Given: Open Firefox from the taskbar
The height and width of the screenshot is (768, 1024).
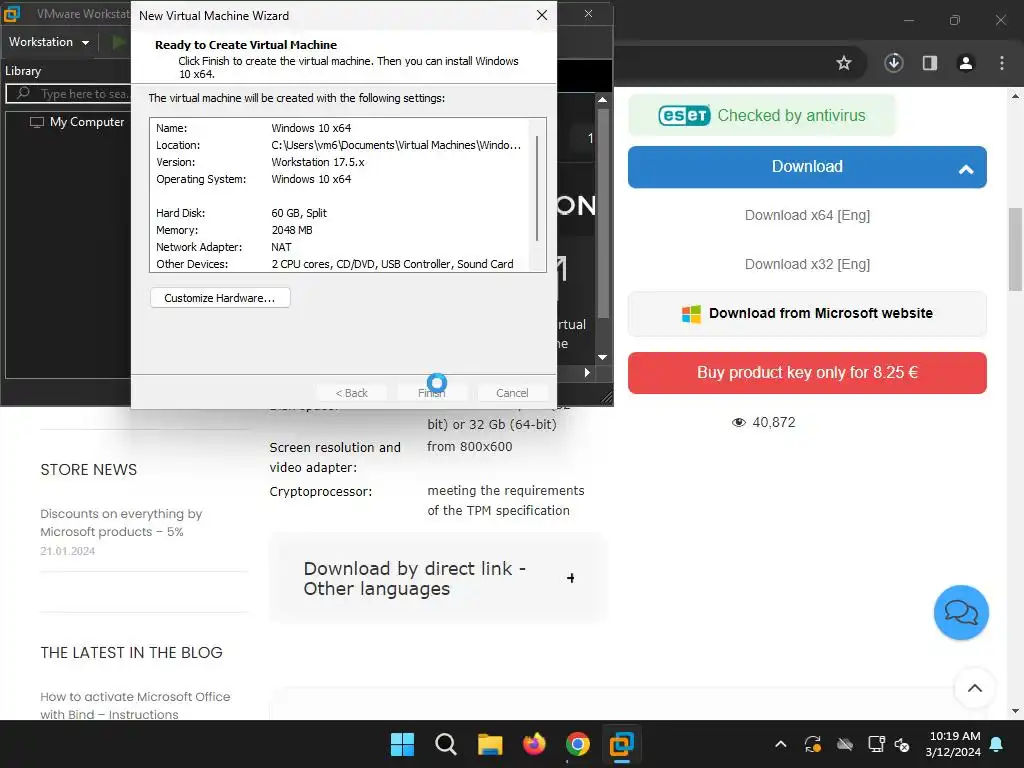Looking at the screenshot, I should (534, 744).
